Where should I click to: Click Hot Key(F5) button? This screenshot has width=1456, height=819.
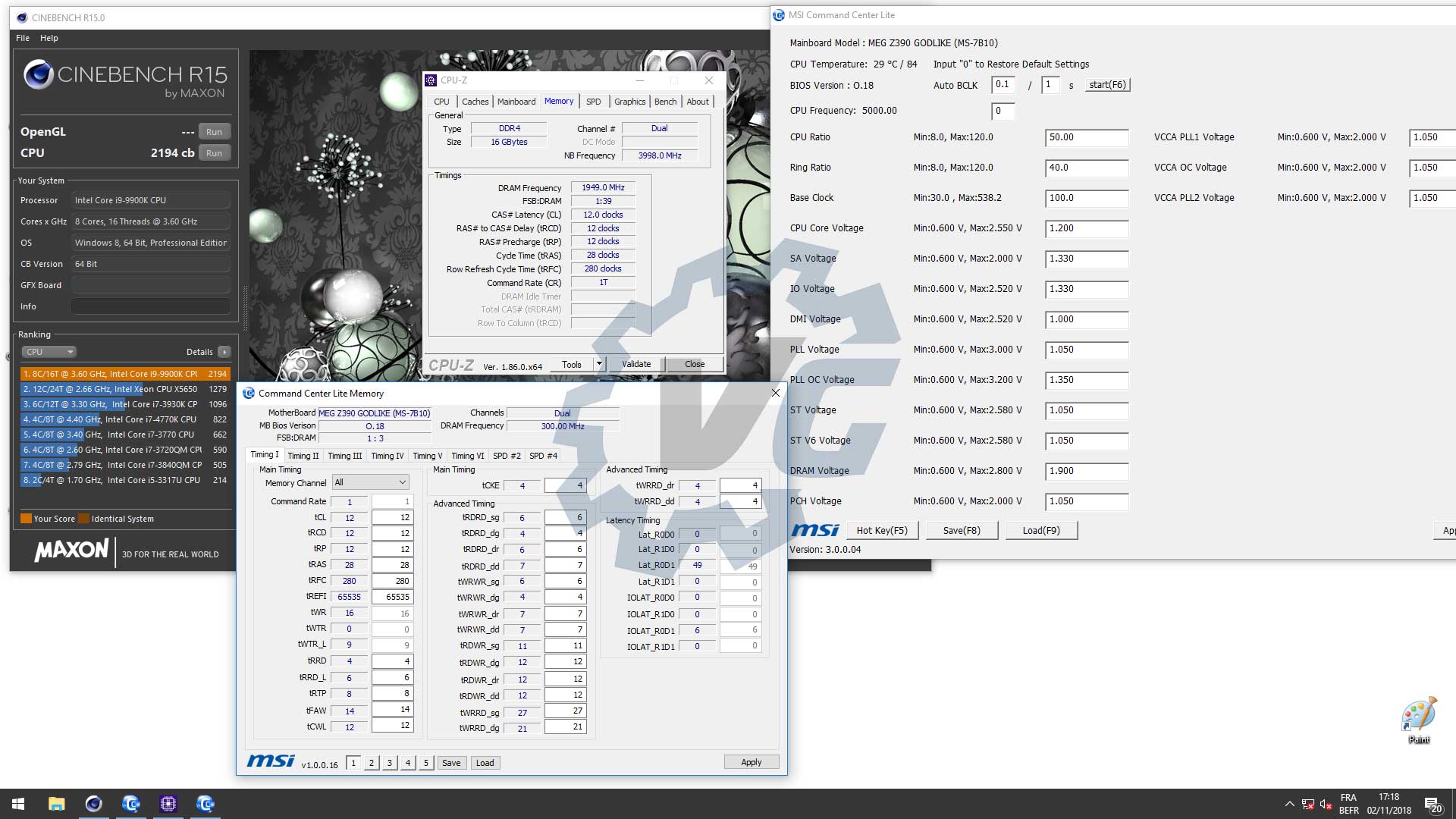(x=881, y=530)
